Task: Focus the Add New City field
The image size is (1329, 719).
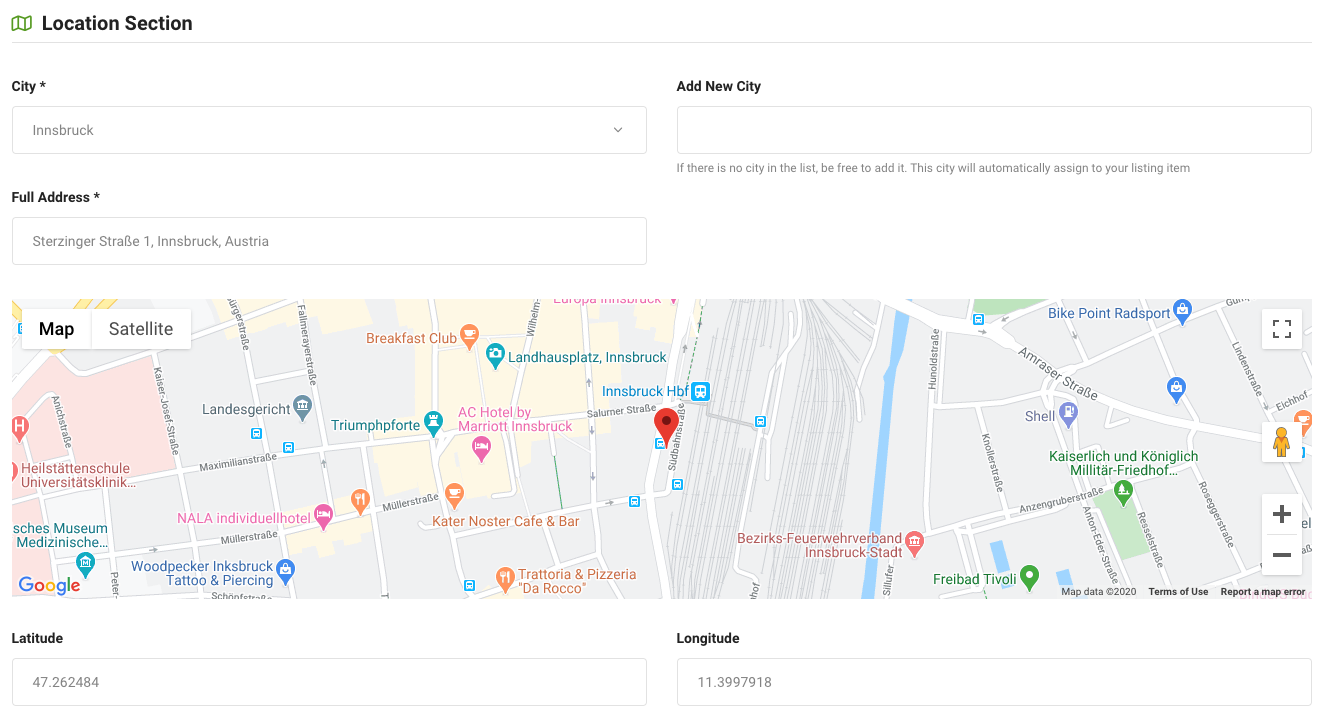Action: (x=994, y=130)
